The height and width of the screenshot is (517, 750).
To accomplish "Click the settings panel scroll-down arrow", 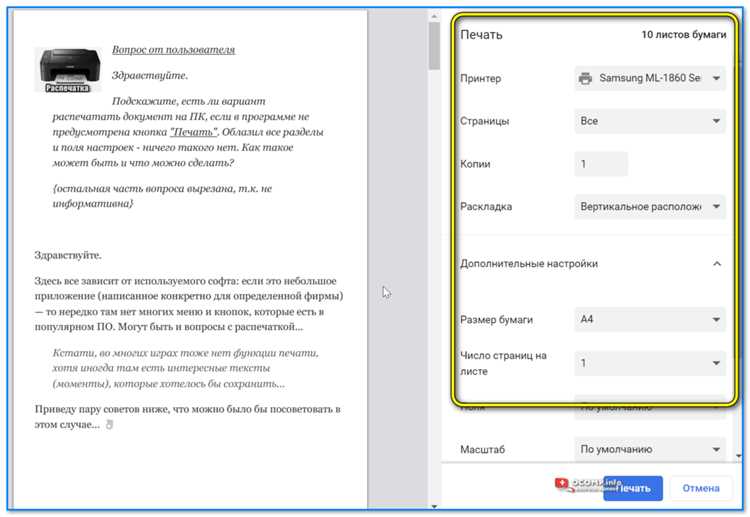I will (x=739, y=456).
